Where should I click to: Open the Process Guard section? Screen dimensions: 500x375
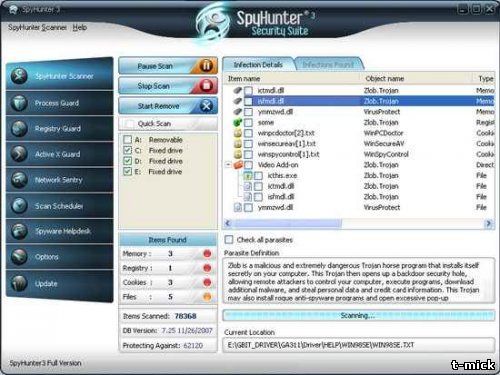pos(60,103)
